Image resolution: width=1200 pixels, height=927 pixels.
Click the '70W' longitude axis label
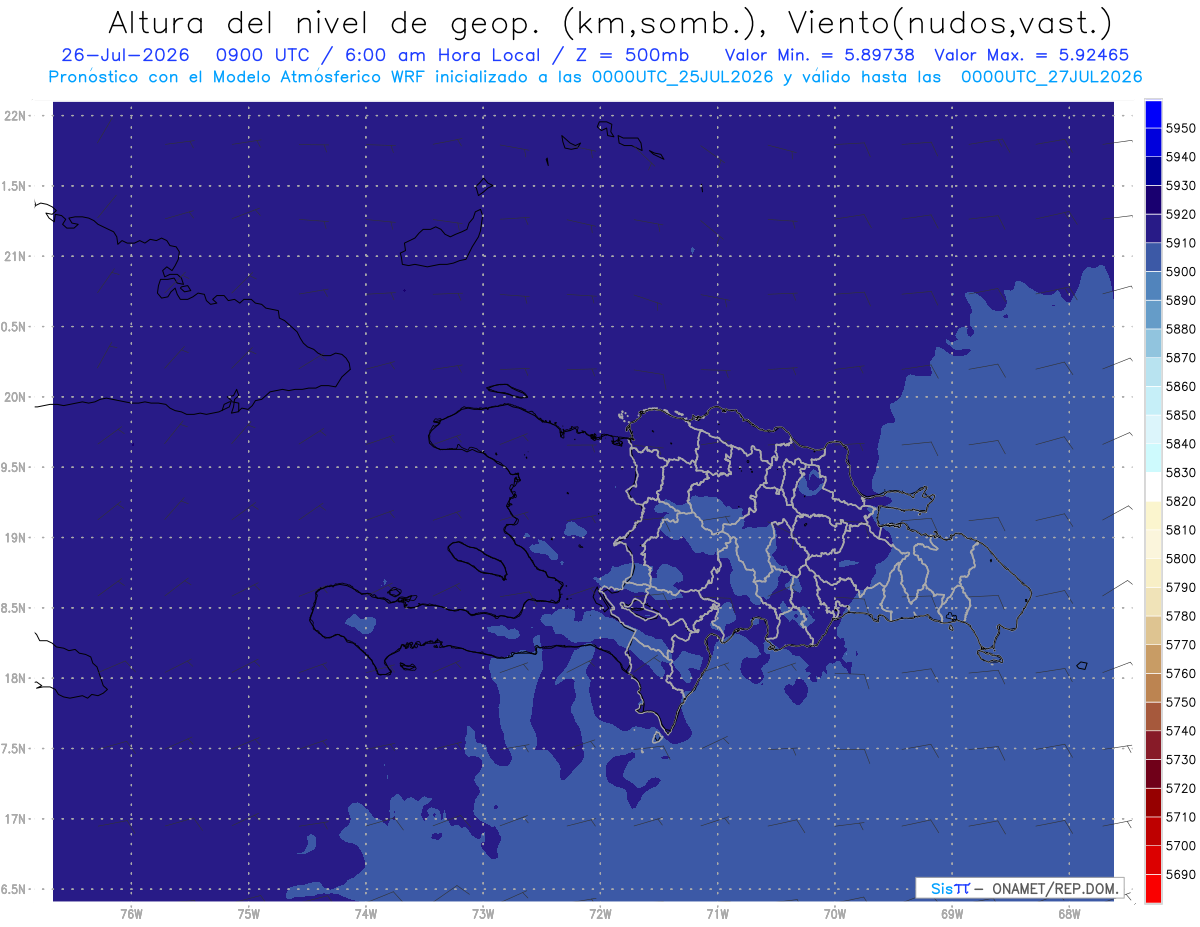pos(835,913)
